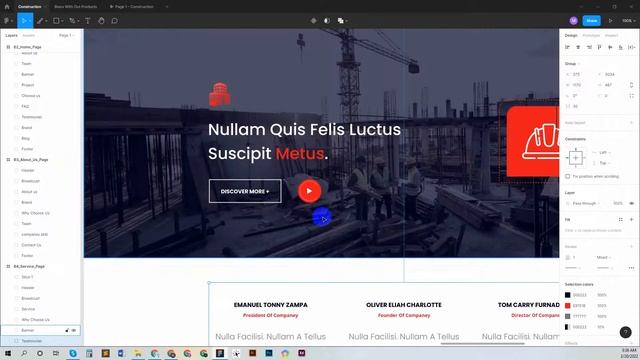Open the distribute spacing dropdown
Image resolution: width=640 pixels, height=360 pixels.
click(x=631, y=47)
